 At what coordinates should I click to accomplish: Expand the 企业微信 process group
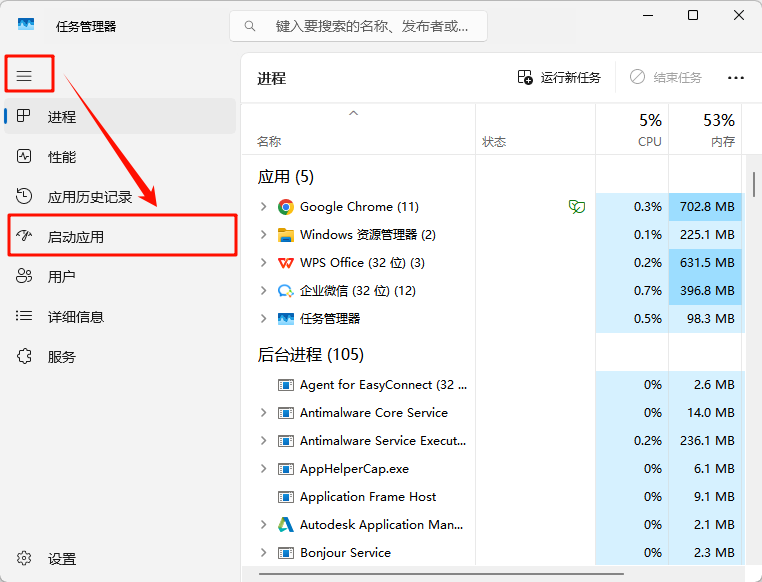point(263,291)
